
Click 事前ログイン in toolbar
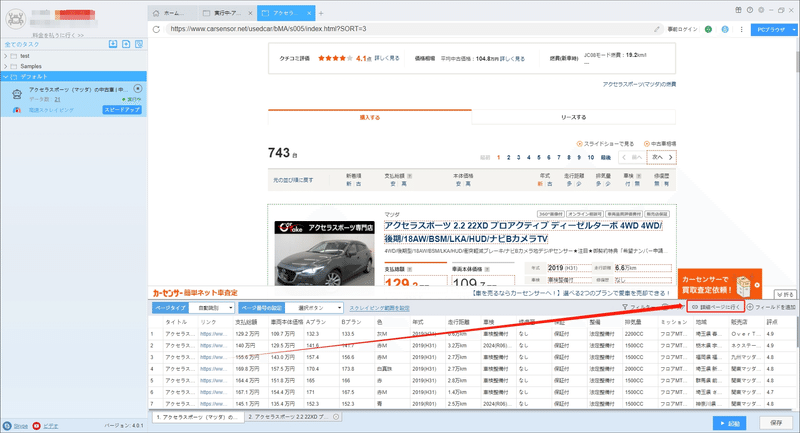[682, 30]
